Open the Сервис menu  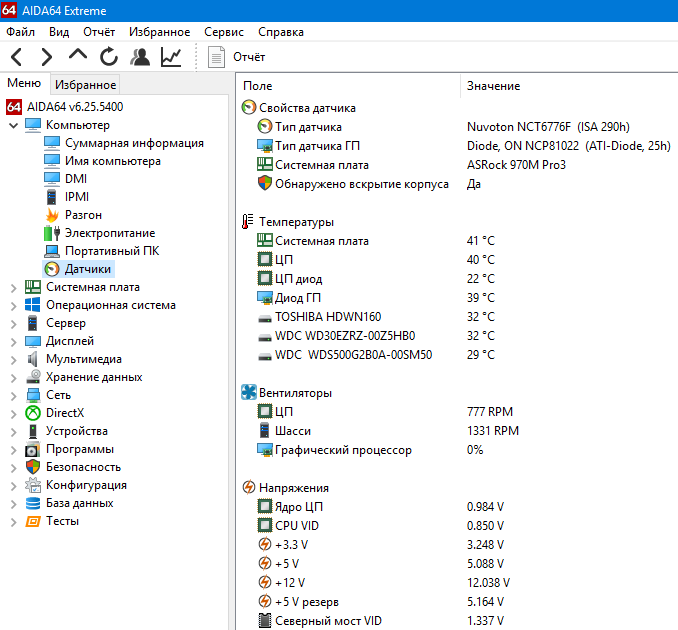[224, 32]
